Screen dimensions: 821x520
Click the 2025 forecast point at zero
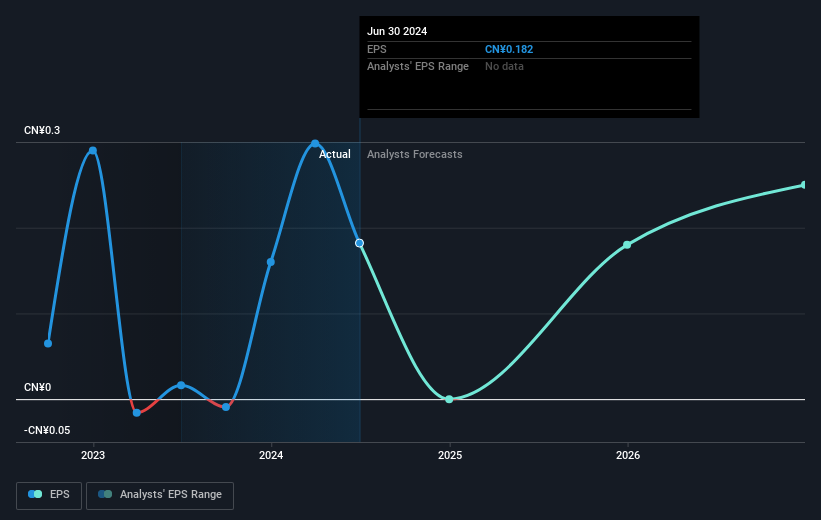click(449, 399)
